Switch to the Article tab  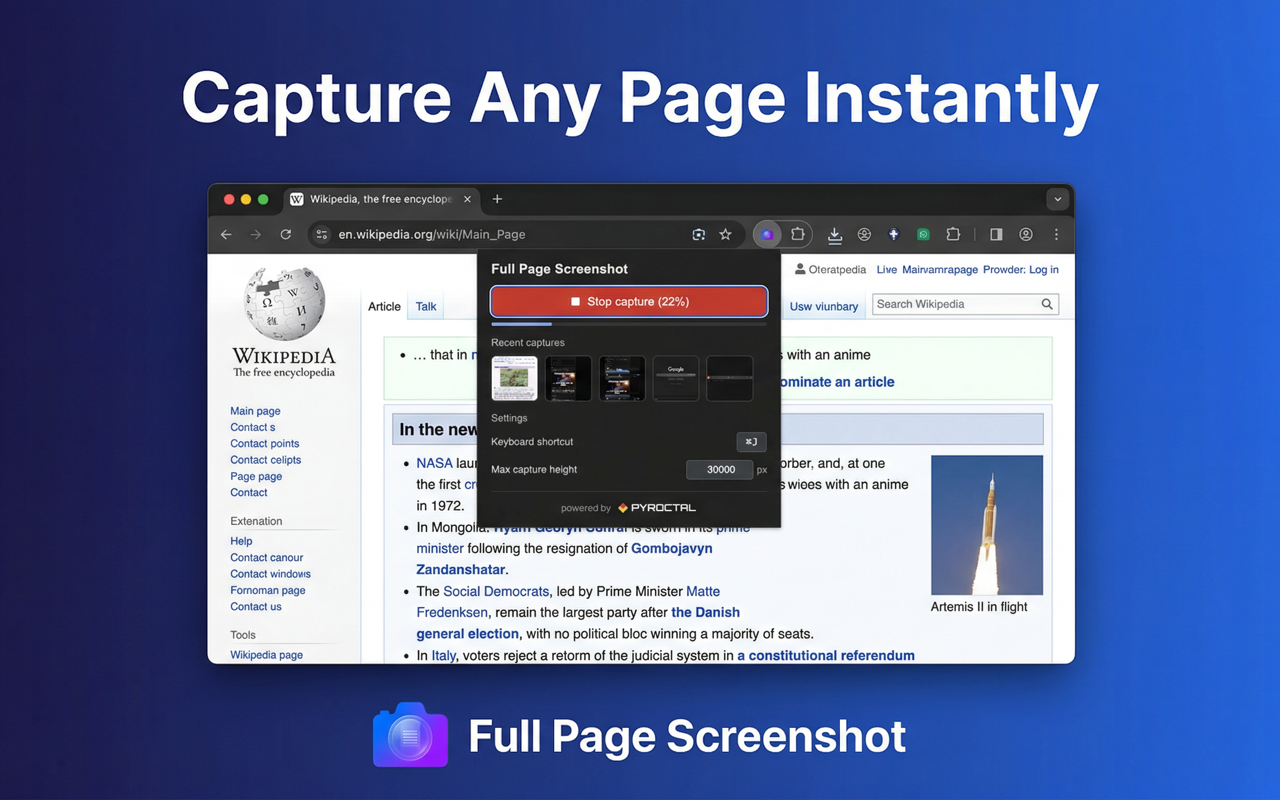(384, 306)
